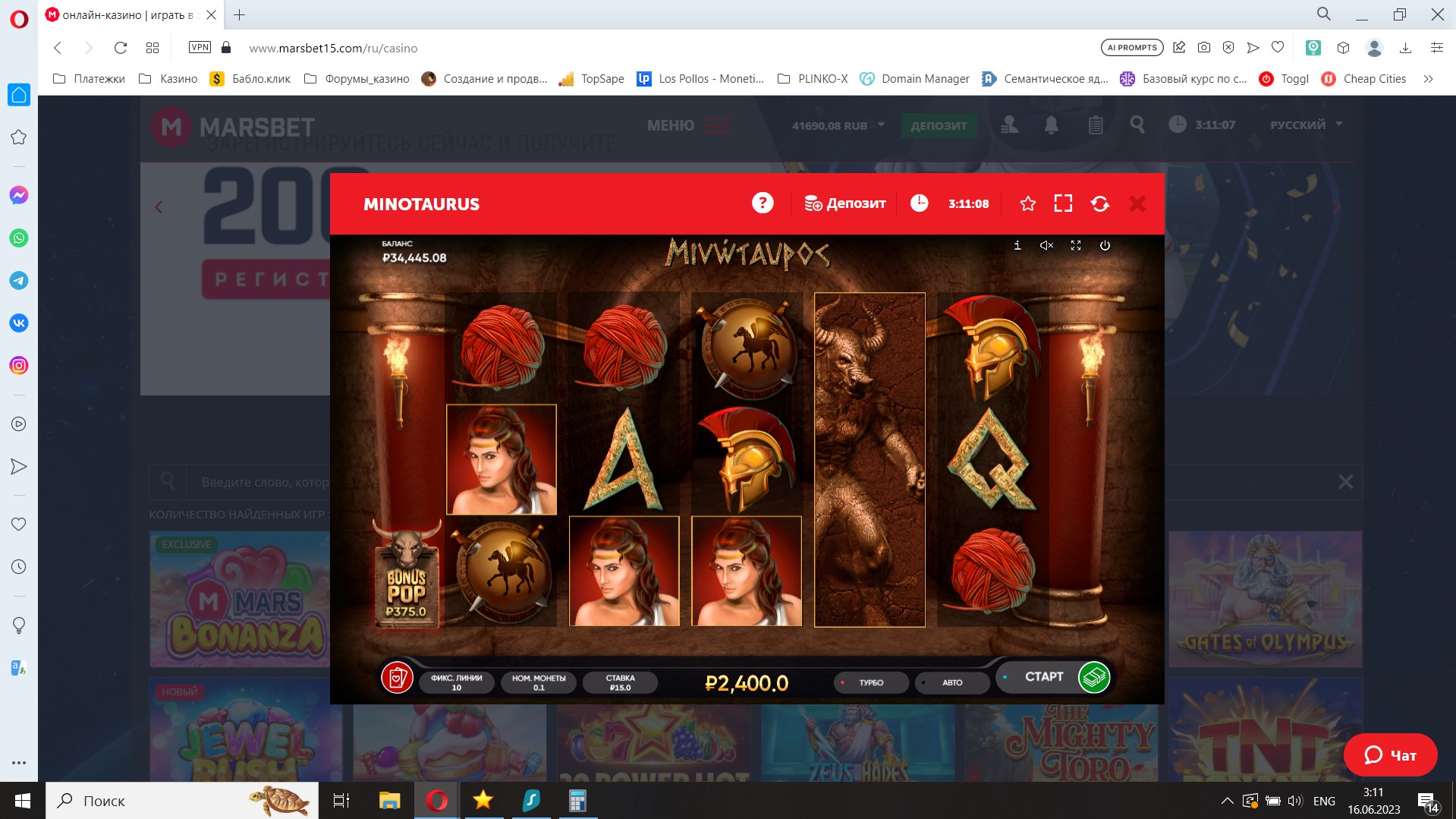1456x819 pixels.
Task: Show more bookmarks with double chevron
Action: click(1428, 79)
